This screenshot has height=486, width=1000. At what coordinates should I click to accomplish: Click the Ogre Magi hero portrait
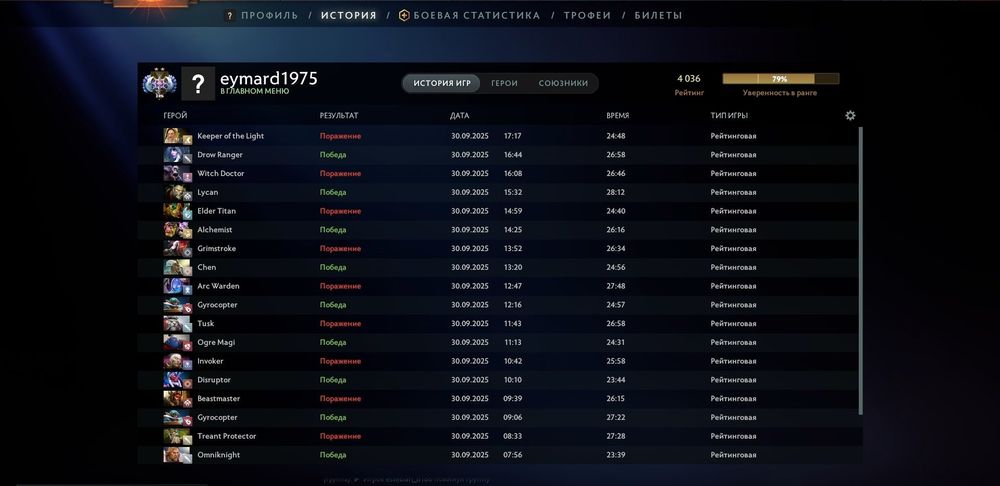pyautogui.click(x=177, y=342)
